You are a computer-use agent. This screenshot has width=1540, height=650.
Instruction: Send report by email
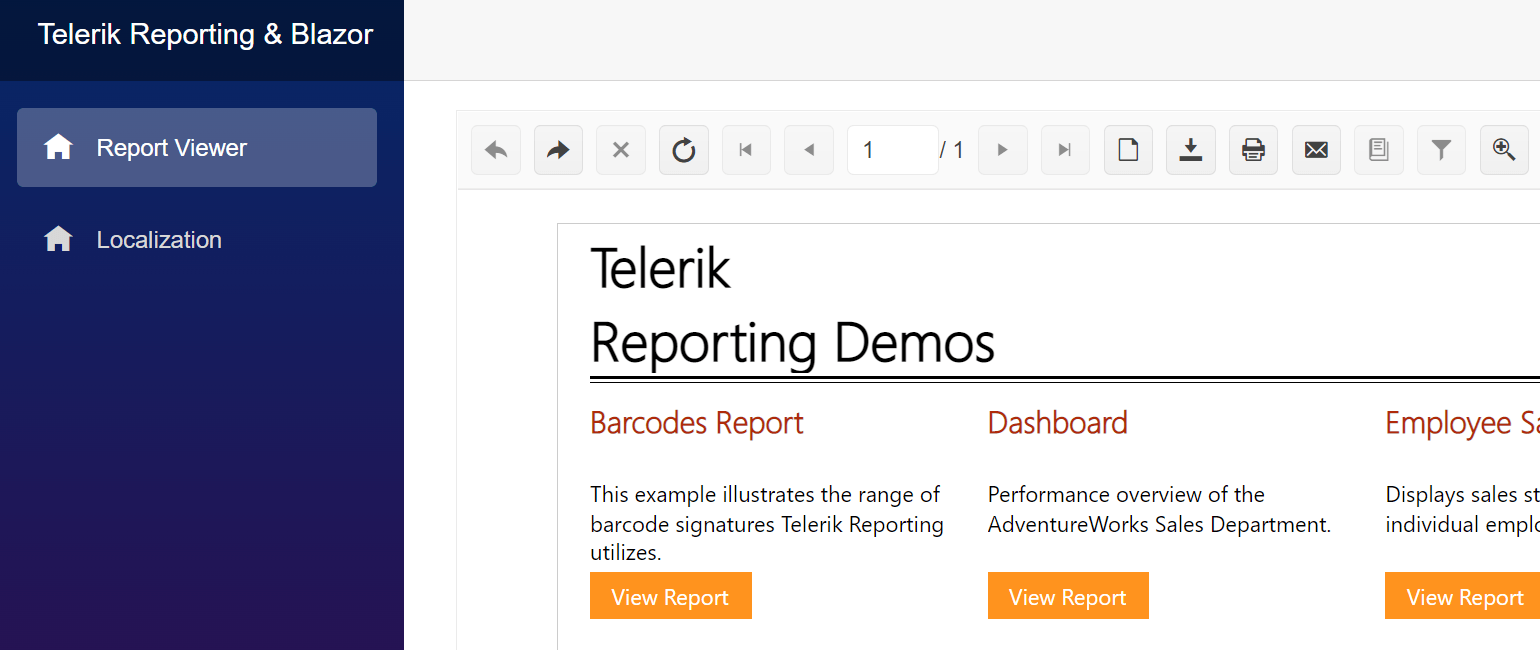1316,150
